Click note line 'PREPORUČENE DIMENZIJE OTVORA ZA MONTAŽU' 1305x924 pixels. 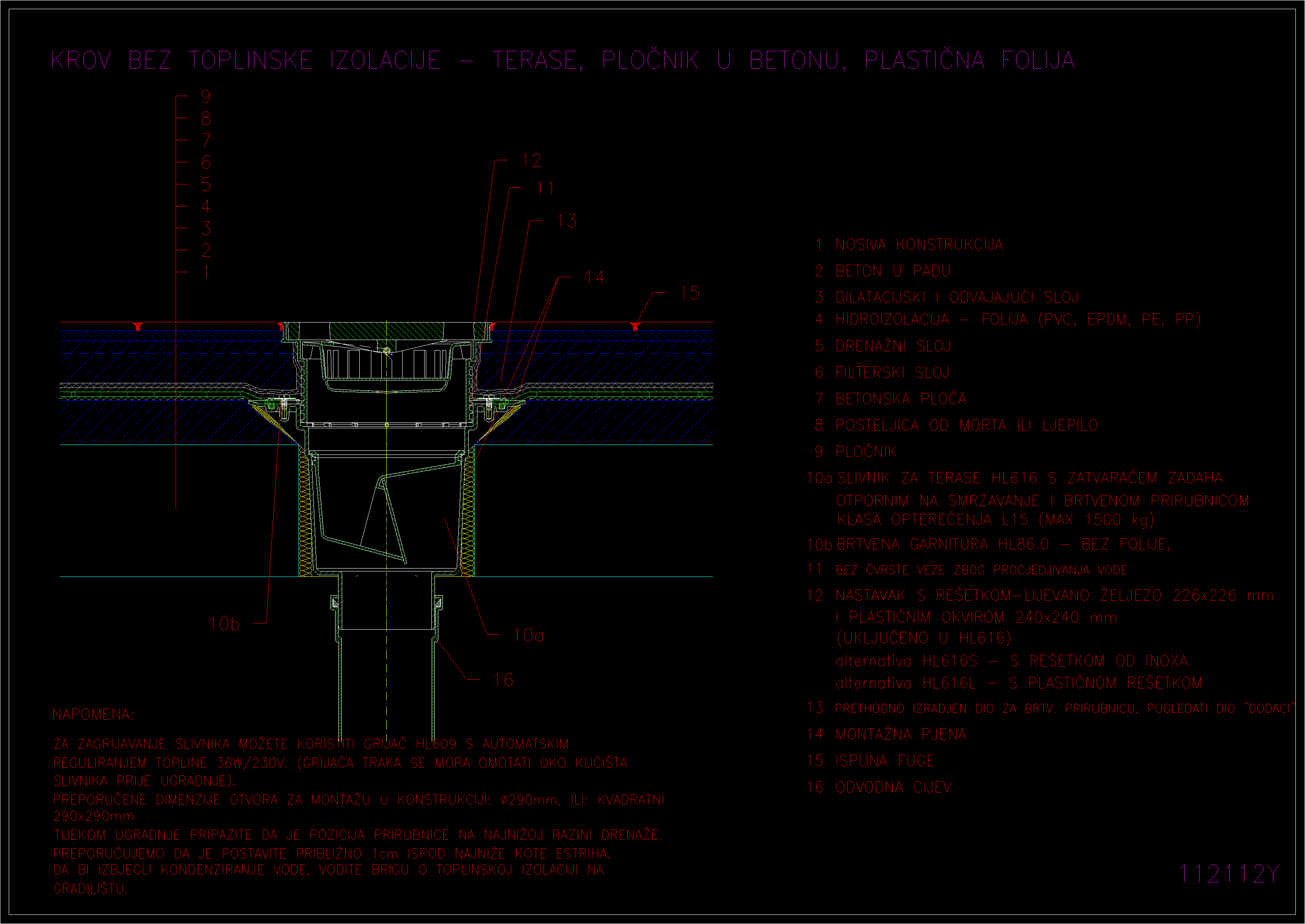click(x=211, y=800)
